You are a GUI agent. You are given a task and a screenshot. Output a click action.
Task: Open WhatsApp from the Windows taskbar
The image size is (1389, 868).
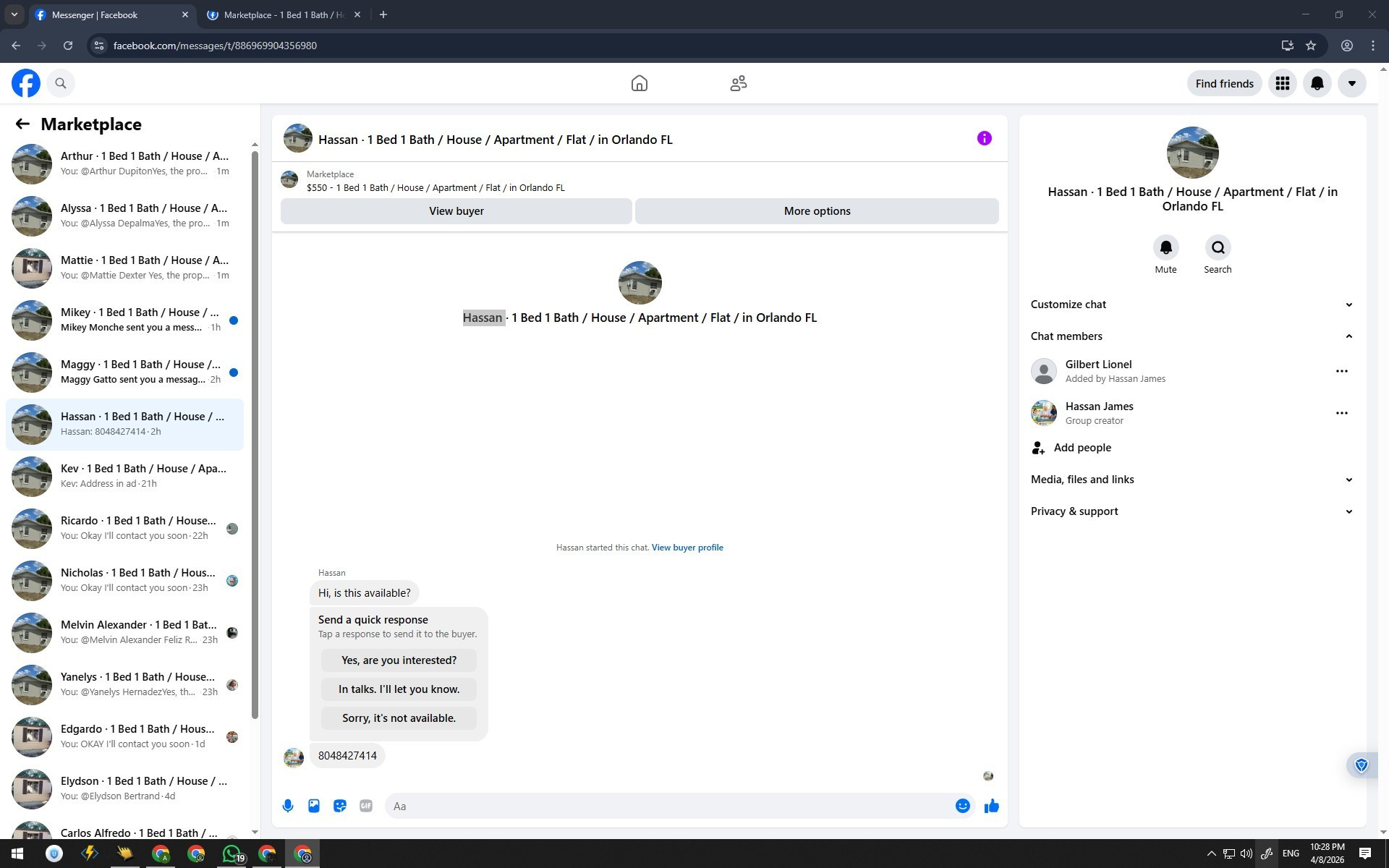(x=231, y=854)
